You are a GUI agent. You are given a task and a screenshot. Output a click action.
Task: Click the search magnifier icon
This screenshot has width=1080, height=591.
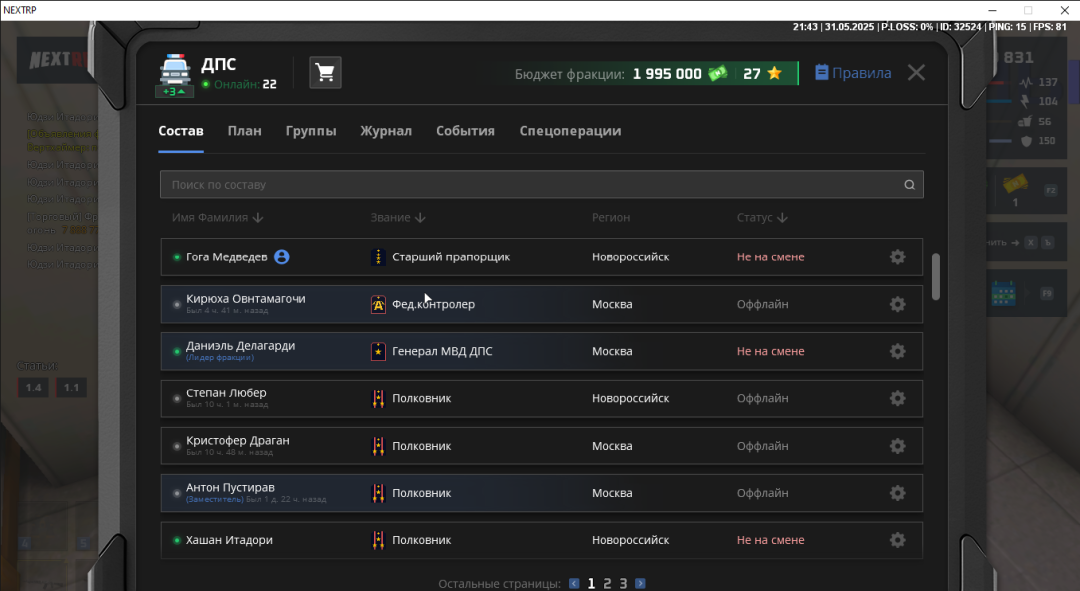coord(909,185)
